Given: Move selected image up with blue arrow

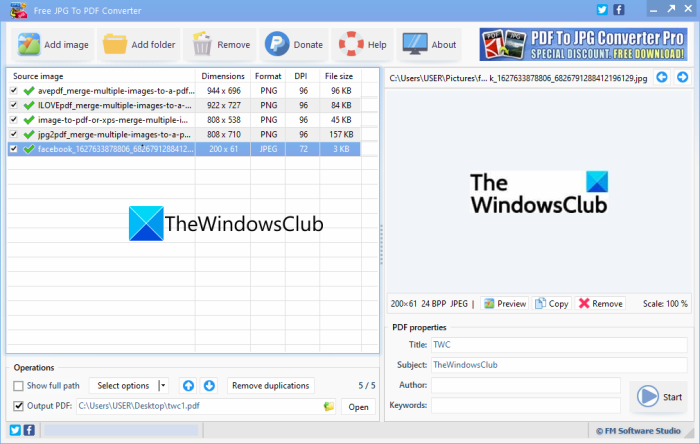Looking at the screenshot, I should point(188,386).
